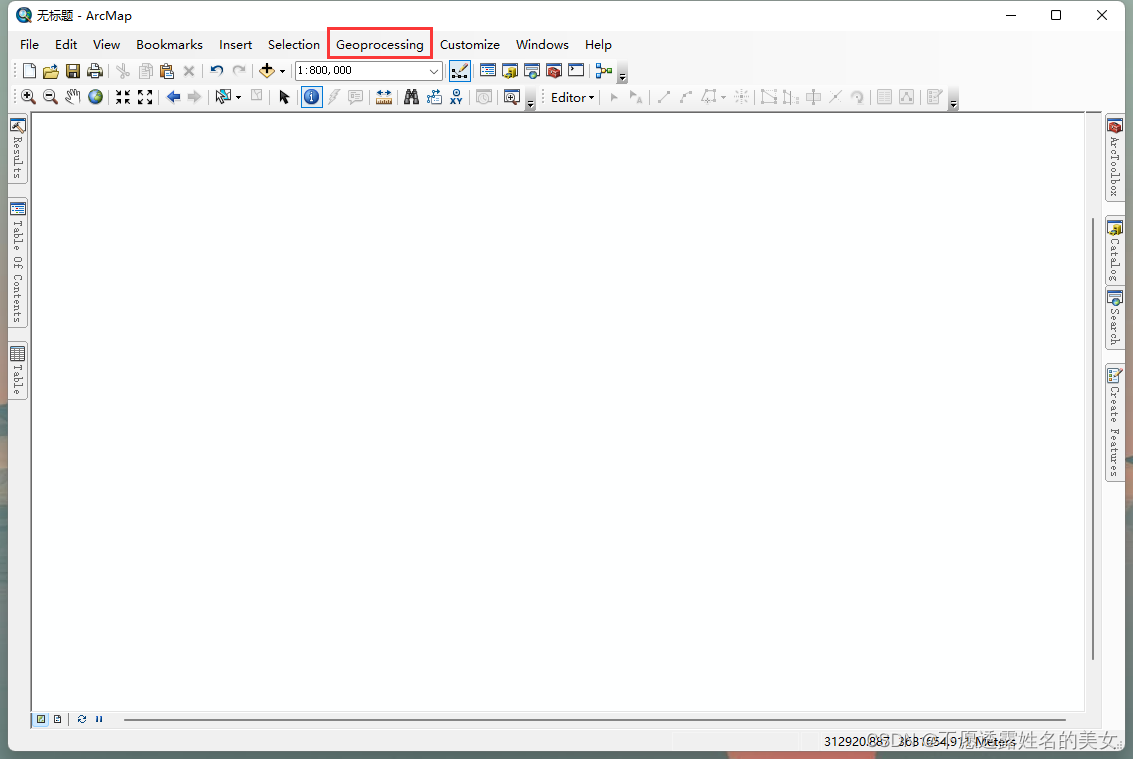Viewport: 1133px width, 759px height.
Task: Expand Tools toolbar options arrow
Action: 530,100
